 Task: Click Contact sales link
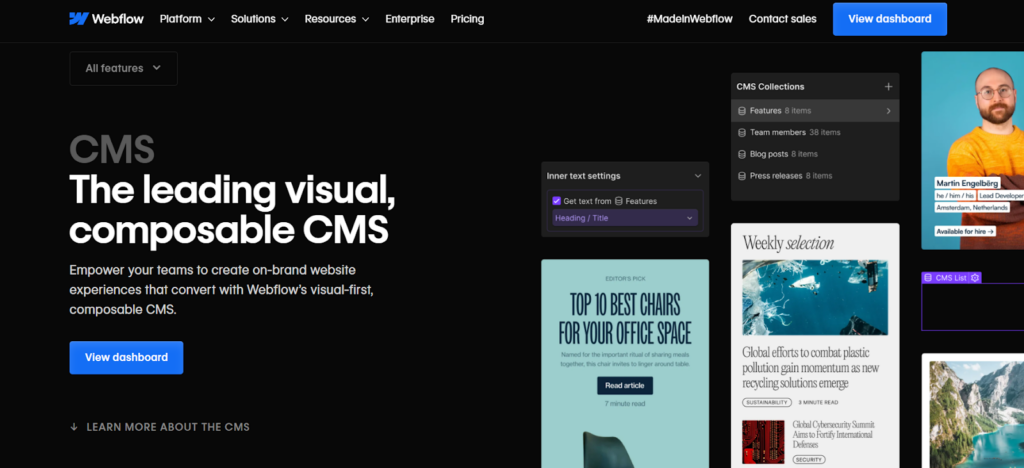pos(782,19)
